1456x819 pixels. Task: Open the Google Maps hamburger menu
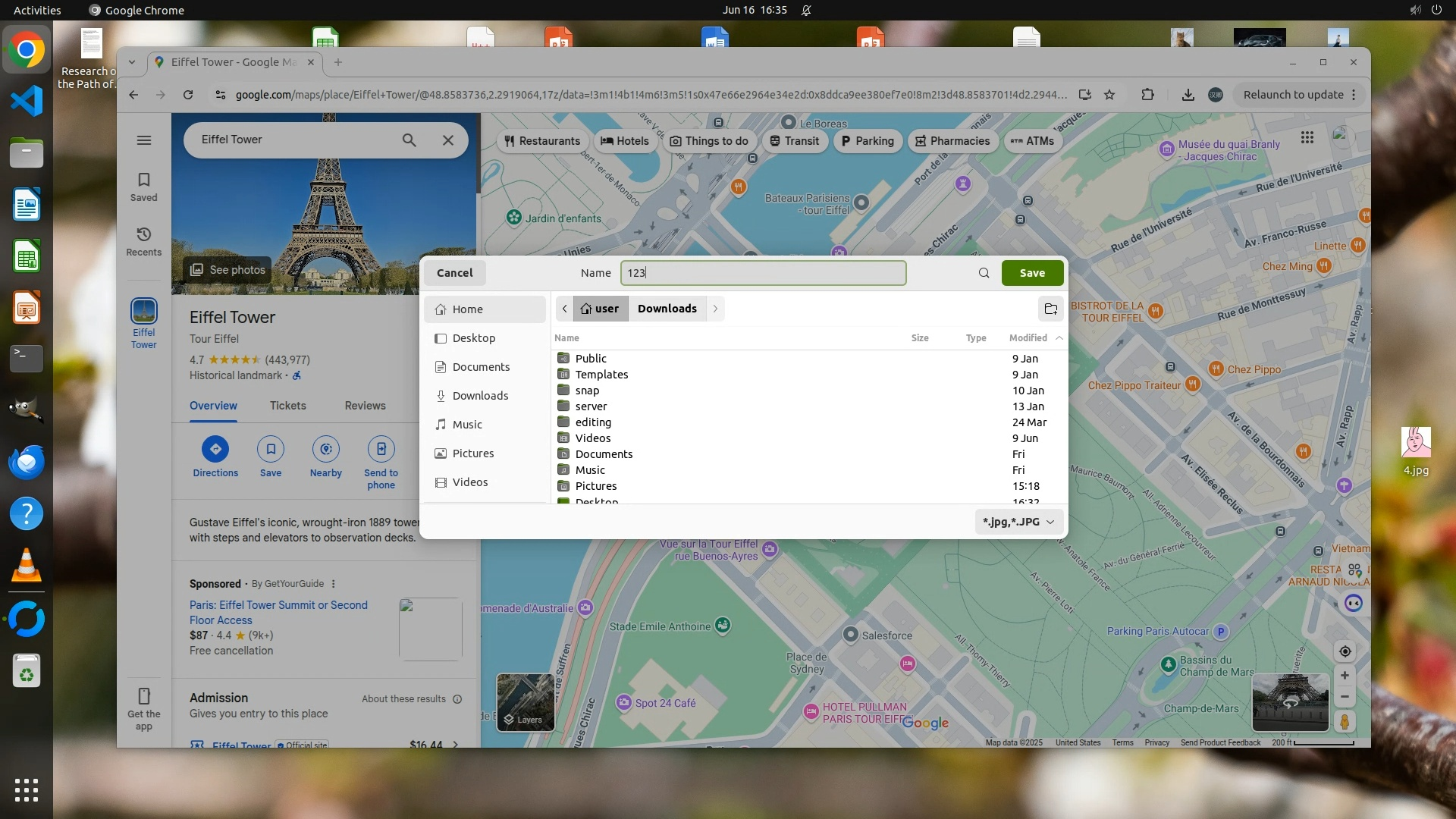click(144, 140)
